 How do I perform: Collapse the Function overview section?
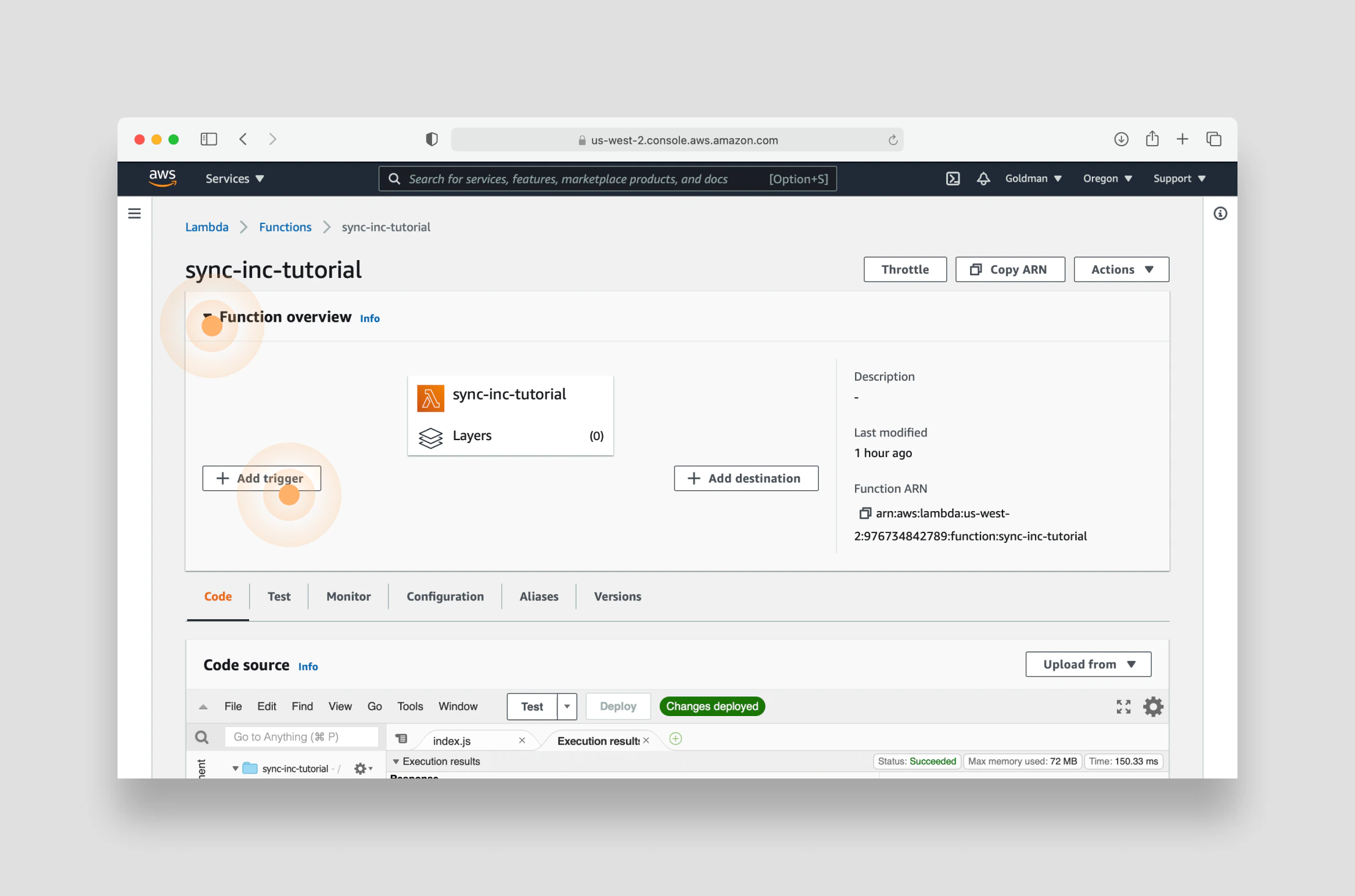(x=208, y=316)
